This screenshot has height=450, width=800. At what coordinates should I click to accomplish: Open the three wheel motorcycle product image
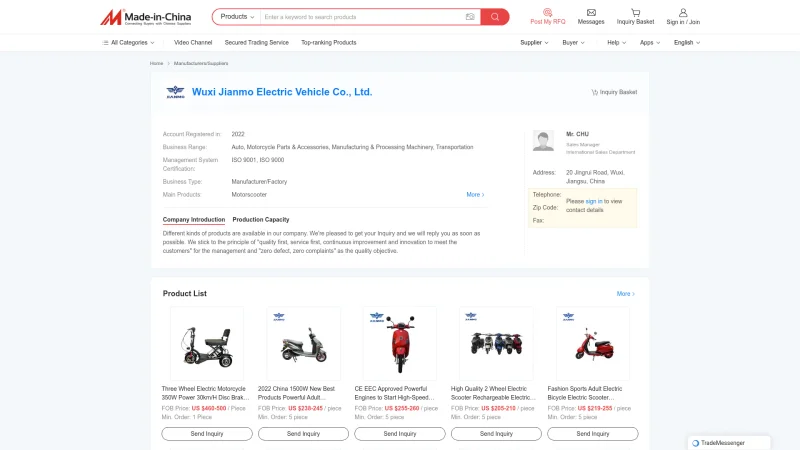click(x=207, y=343)
